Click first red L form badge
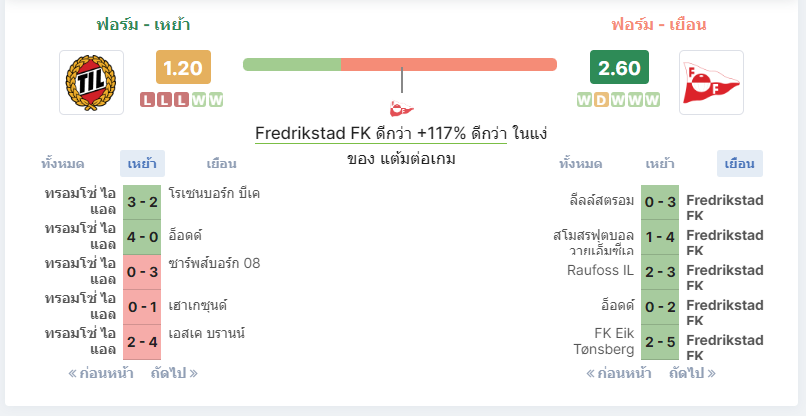Screen dimensions: 806x416 [x=148, y=100]
